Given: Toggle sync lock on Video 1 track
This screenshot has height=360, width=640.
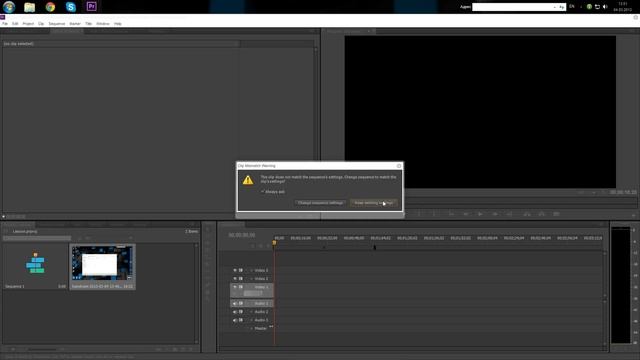Looking at the screenshot, I should point(241,287).
